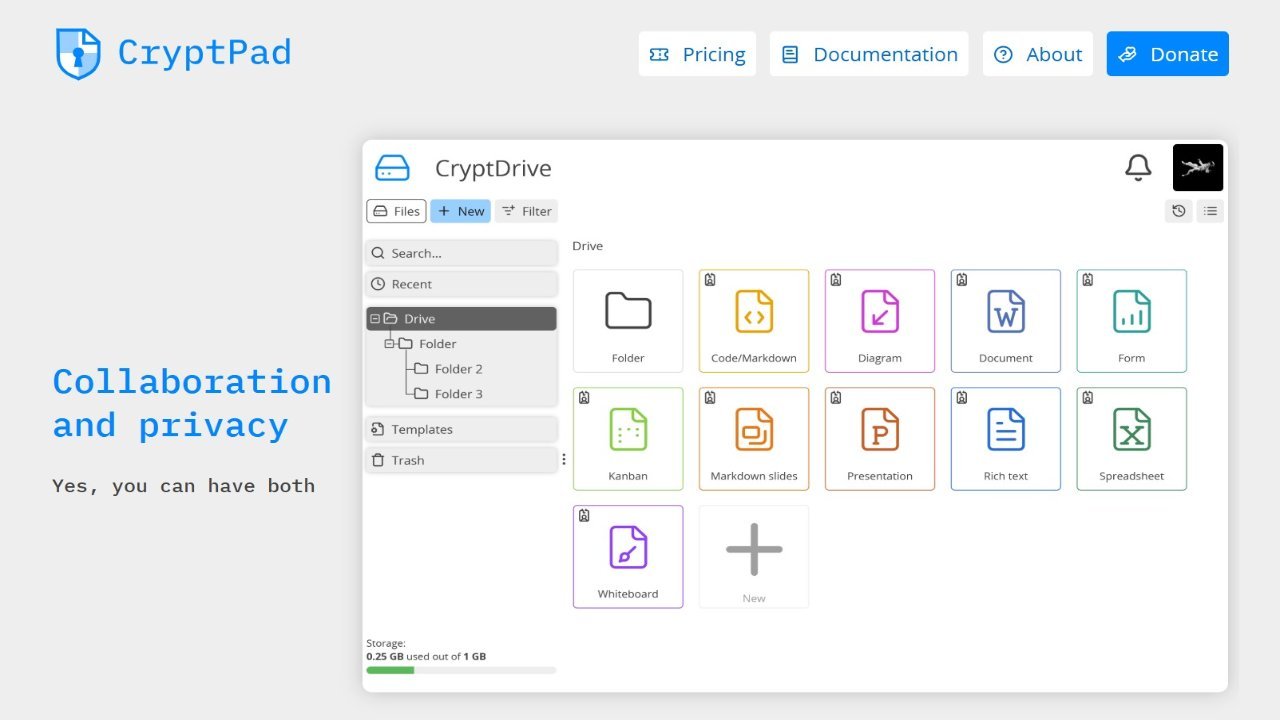Viewport: 1280px width, 720px height.
Task: Click the CryptDrive drive icon
Action: coord(392,168)
